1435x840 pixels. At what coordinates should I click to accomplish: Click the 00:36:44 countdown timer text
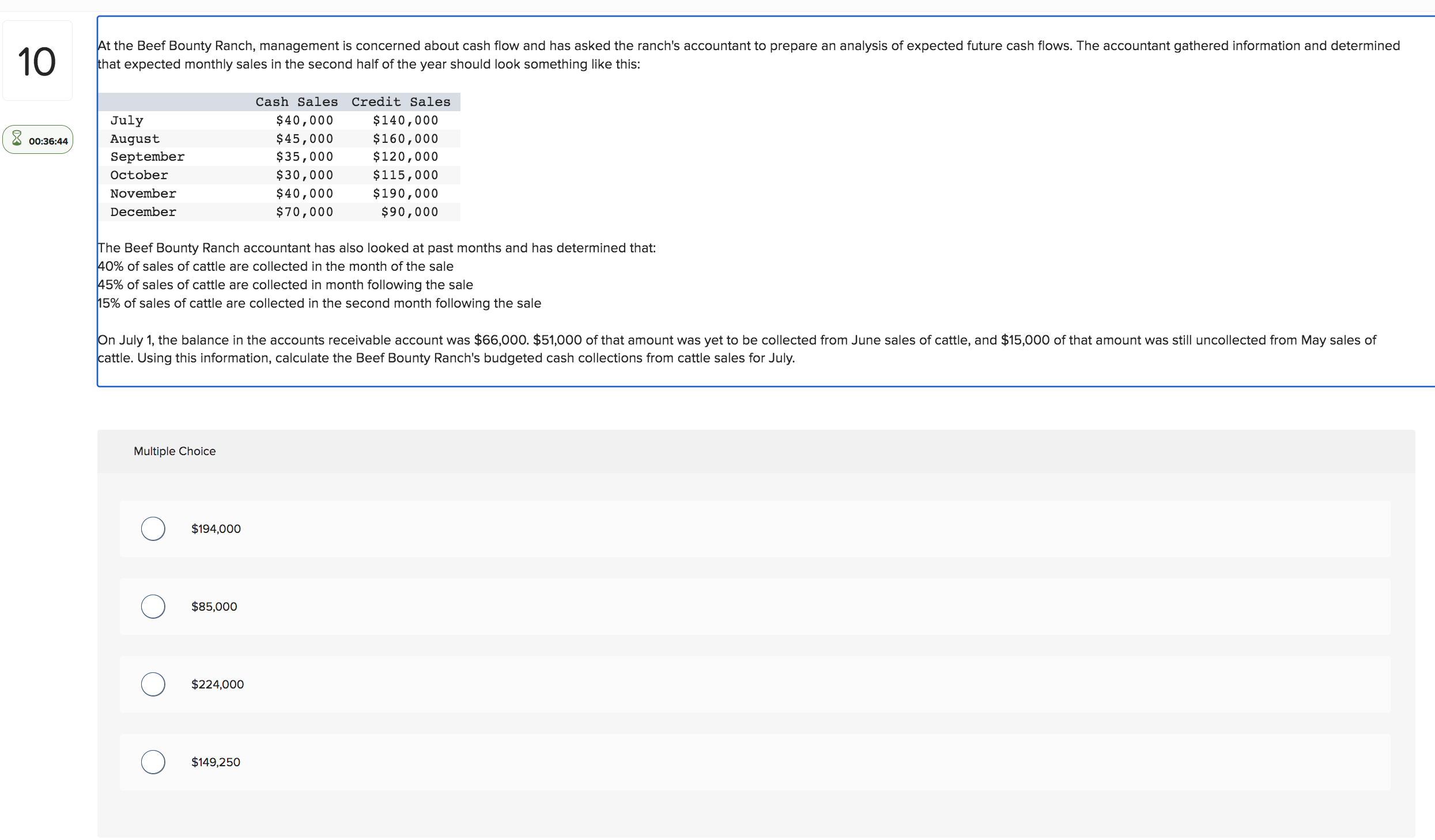click(x=48, y=141)
